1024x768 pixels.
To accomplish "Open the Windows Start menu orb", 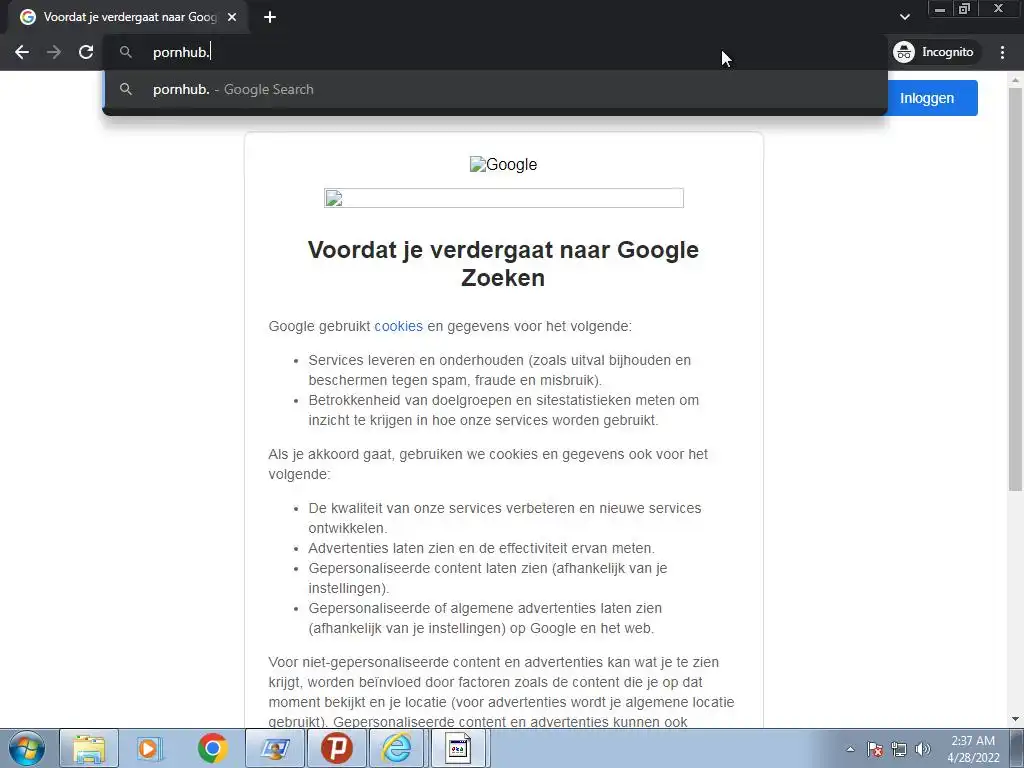I will [27, 748].
